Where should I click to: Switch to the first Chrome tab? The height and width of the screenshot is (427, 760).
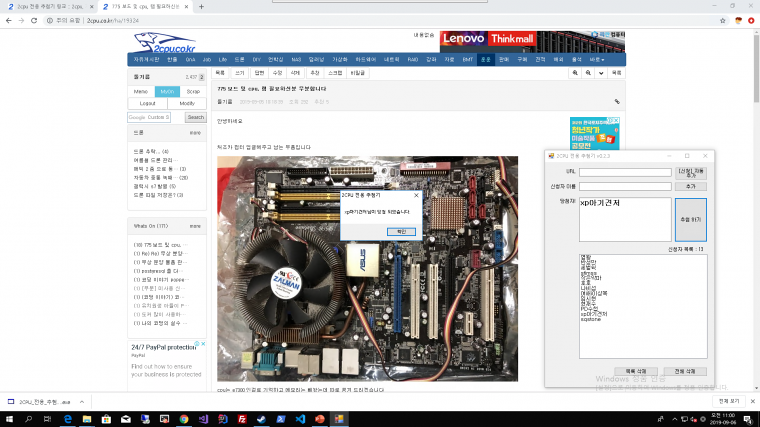tap(49, 7)
